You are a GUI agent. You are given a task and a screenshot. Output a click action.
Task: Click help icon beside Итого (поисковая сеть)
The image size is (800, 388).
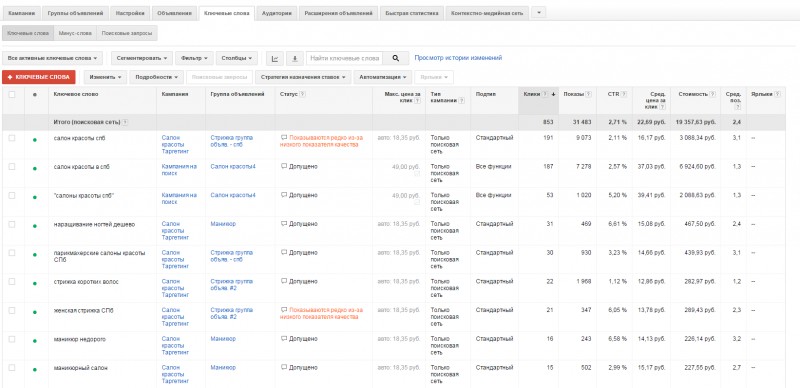tap(125, 123)
